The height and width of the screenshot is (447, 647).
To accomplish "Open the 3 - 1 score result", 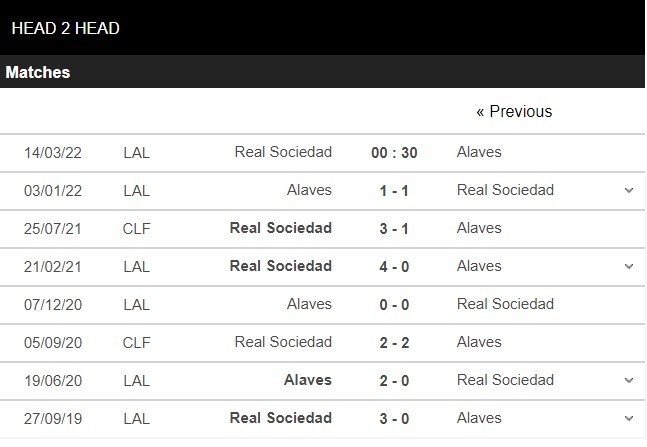I will (x=394, y=229).
